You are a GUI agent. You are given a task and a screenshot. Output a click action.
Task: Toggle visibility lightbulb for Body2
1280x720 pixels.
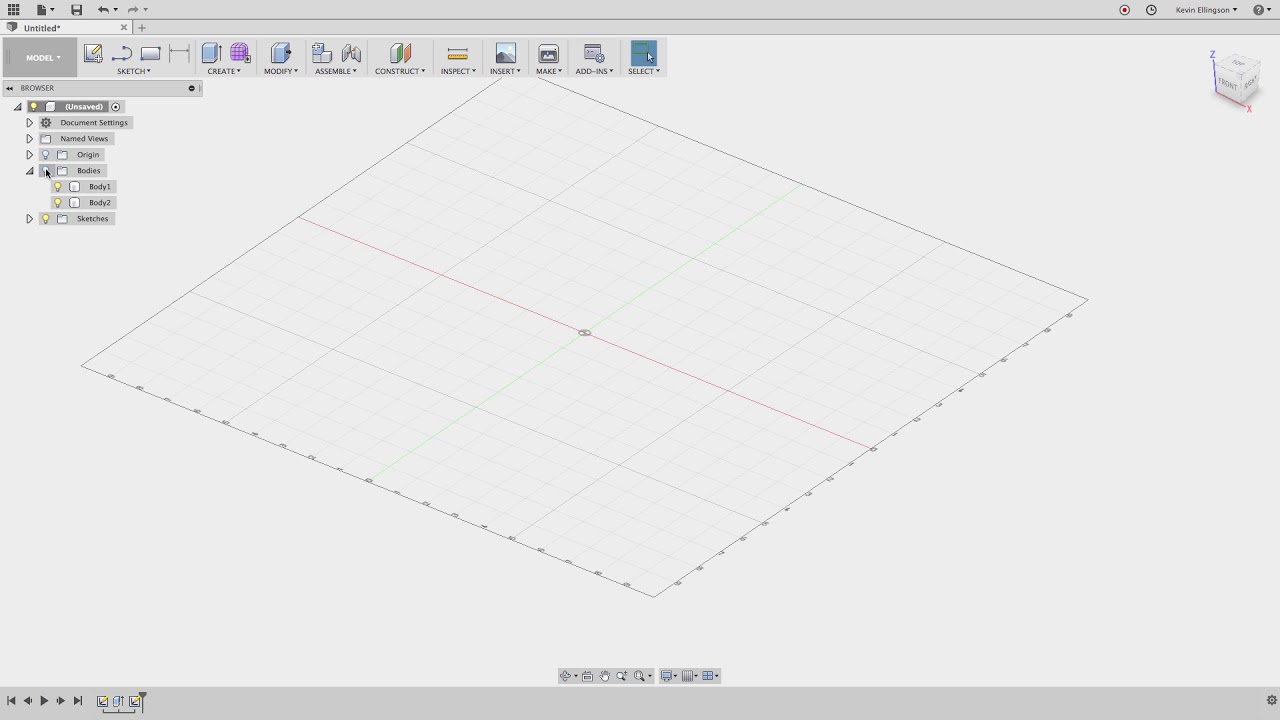click(58, 203)
